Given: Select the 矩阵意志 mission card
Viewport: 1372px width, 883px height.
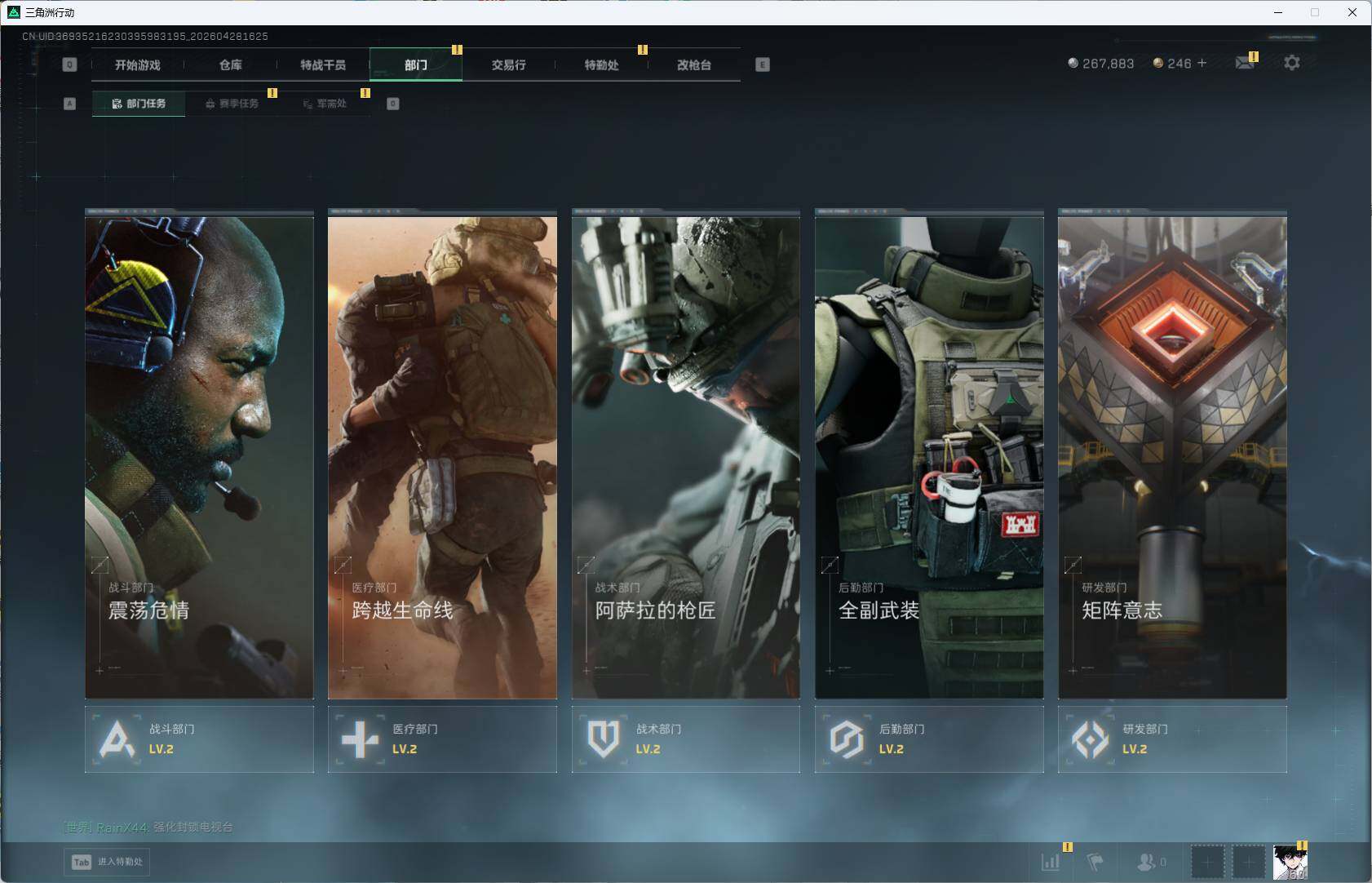Looking at the screenshot, I should coord(1172,457).
